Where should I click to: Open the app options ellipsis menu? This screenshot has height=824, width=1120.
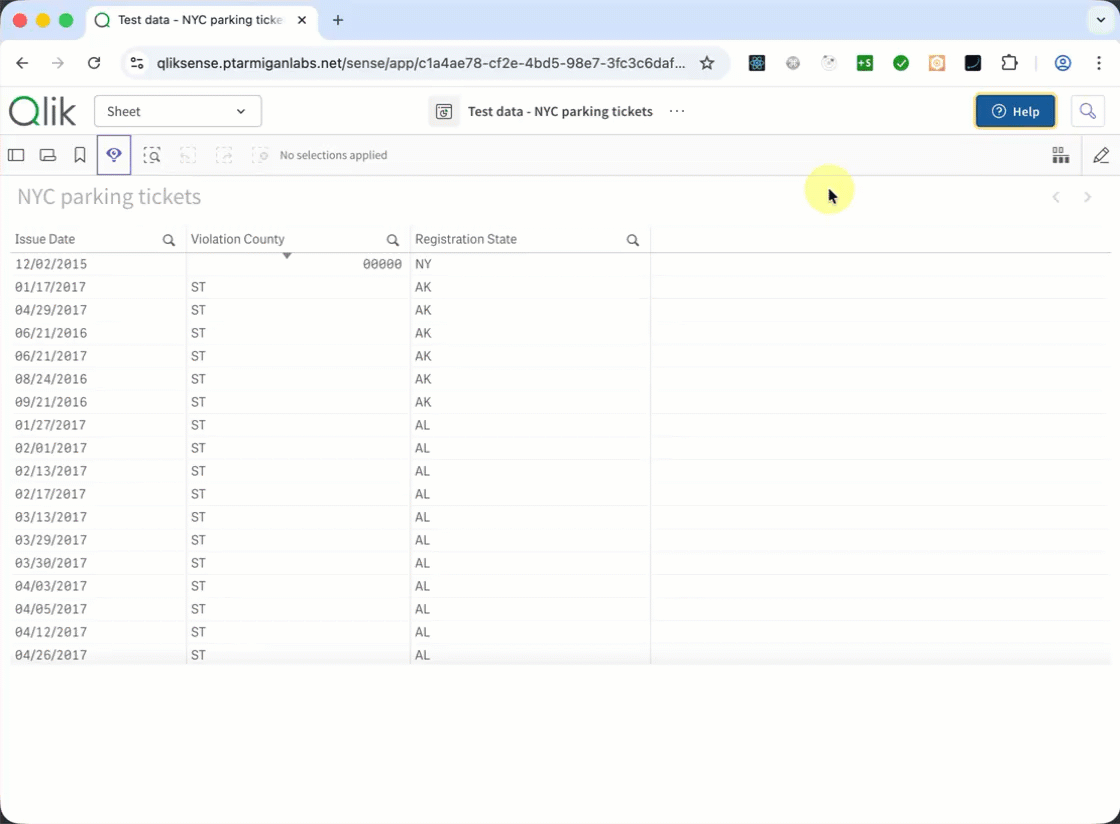click(677, 111)
